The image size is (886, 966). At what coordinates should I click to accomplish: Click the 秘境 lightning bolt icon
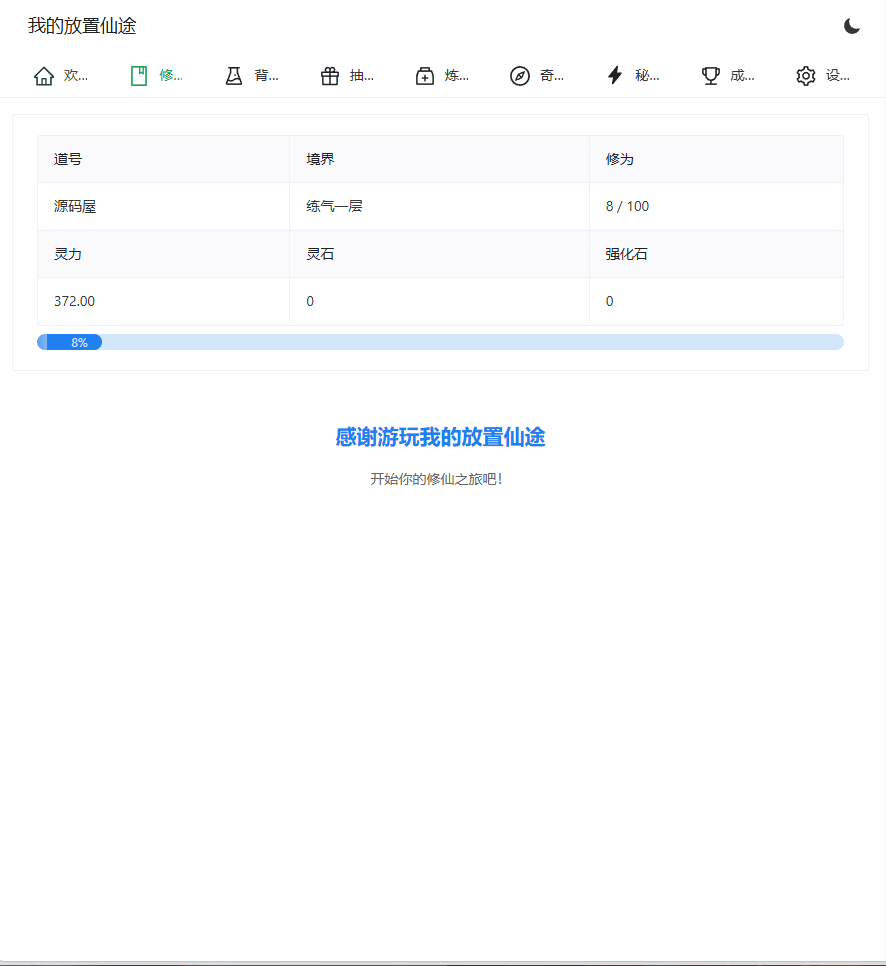pyautogui.click(x=614, y=75)
